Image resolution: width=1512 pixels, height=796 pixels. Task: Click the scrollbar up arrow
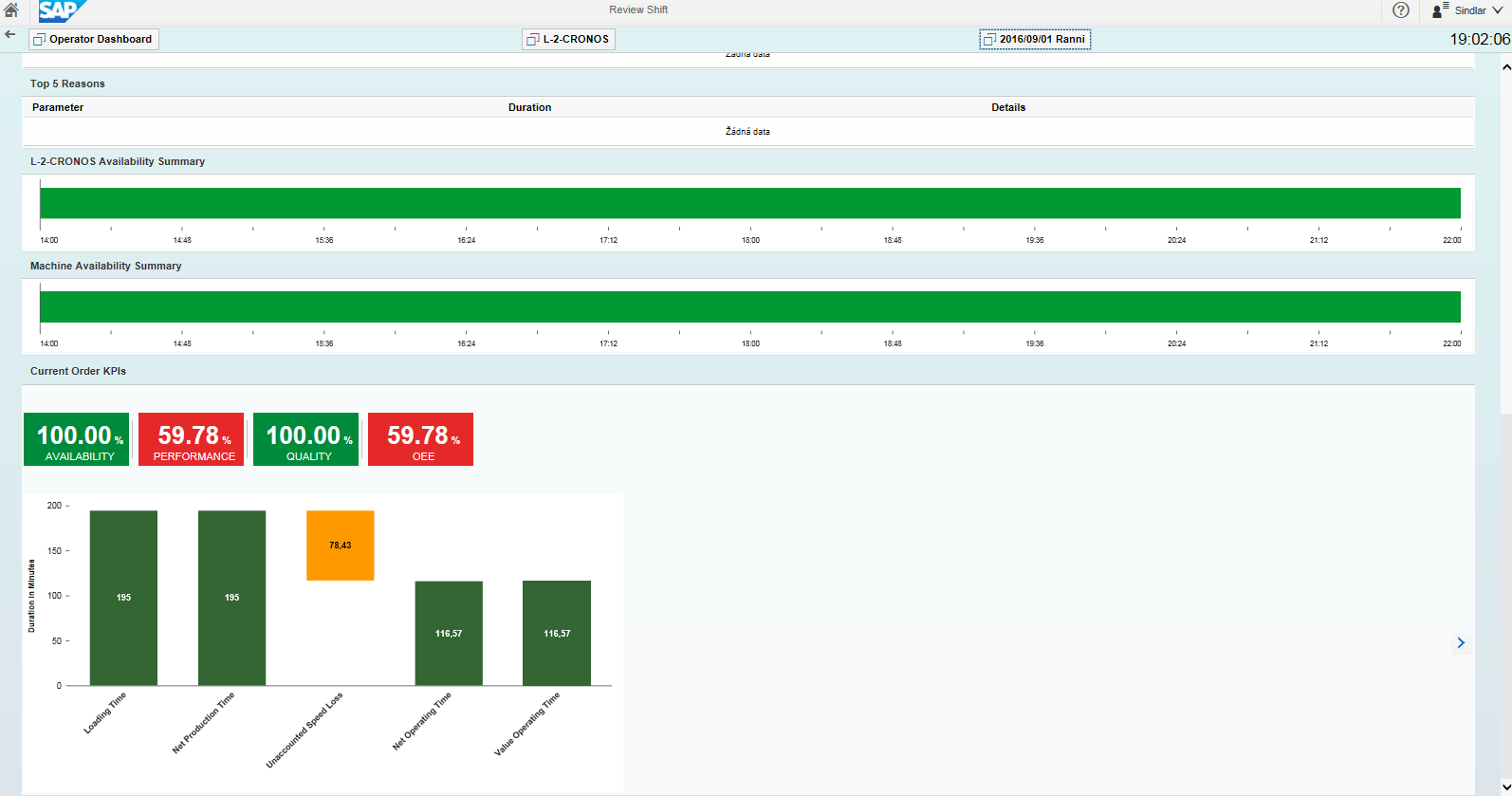(1506, 67)
